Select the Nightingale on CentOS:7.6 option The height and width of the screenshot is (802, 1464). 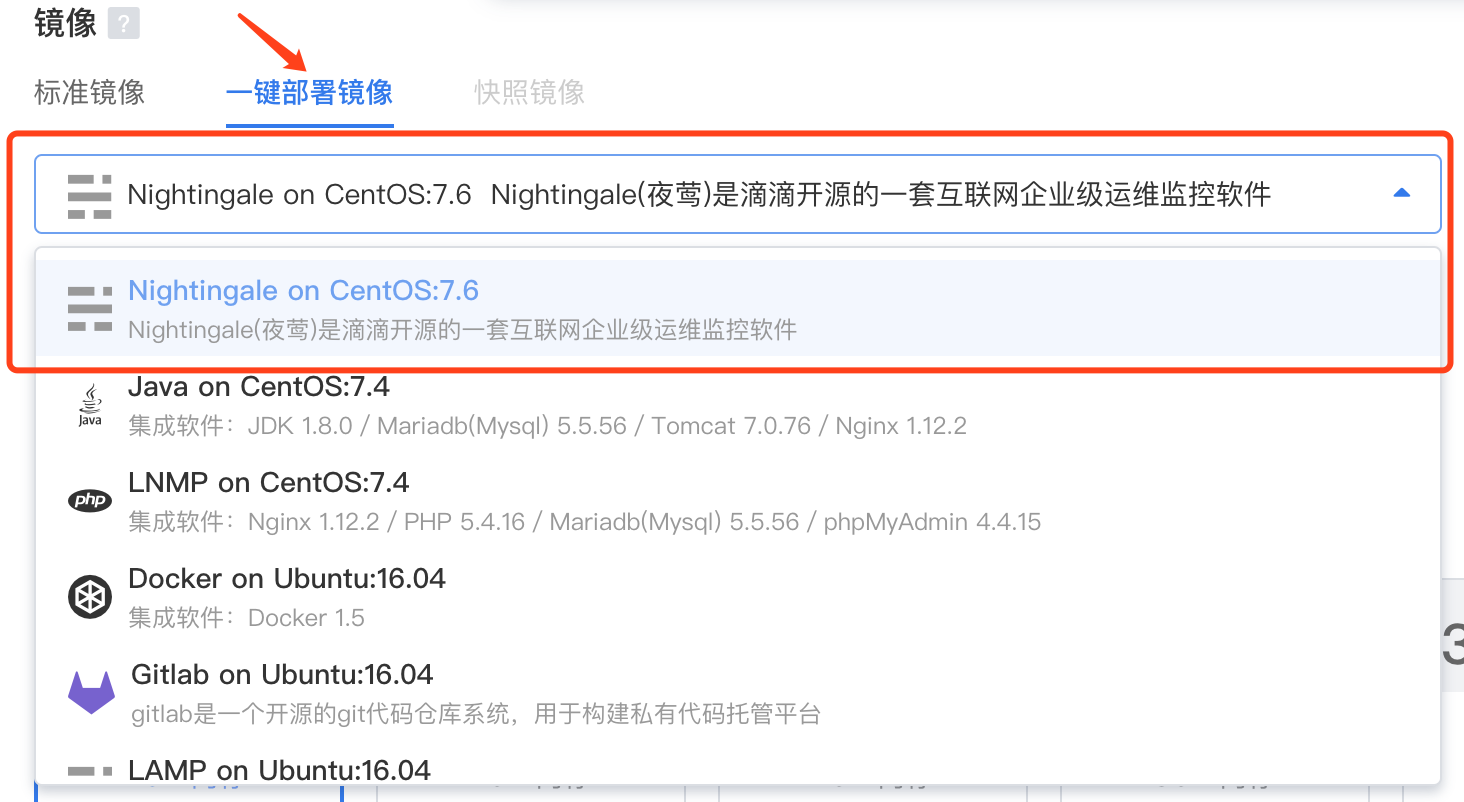(x=304, y=291)
